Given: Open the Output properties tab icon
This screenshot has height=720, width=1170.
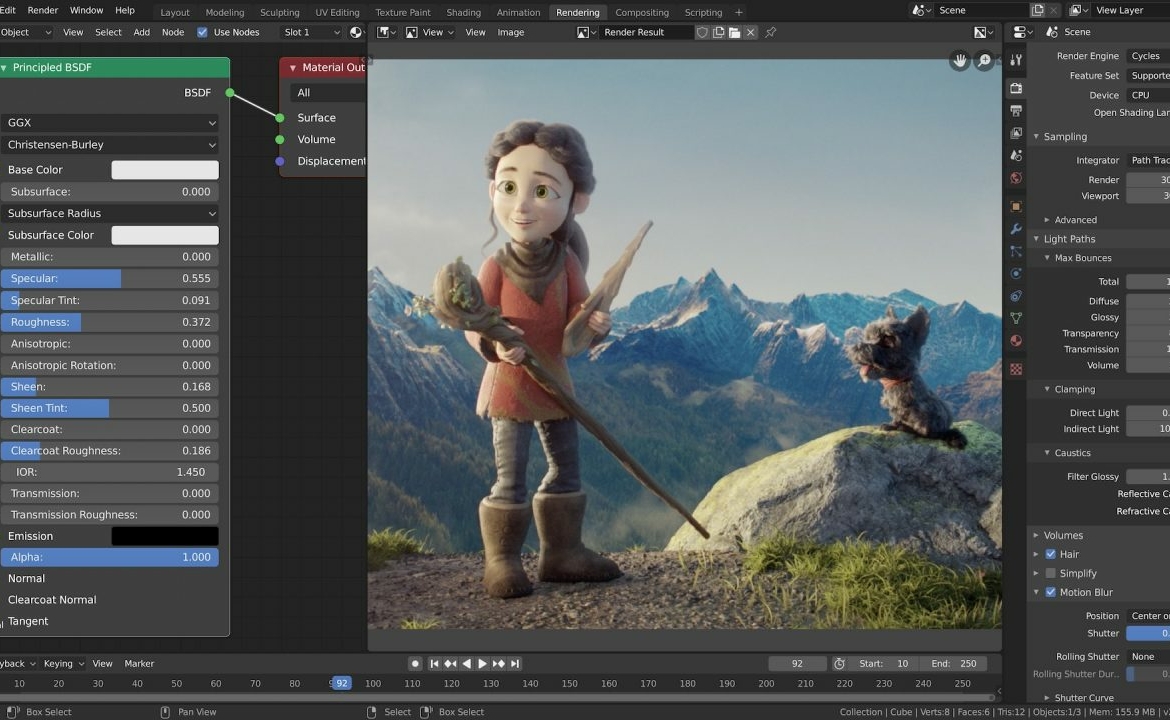Looking at the screenshot, I should pyautogui.click(x=1016, y=110).
